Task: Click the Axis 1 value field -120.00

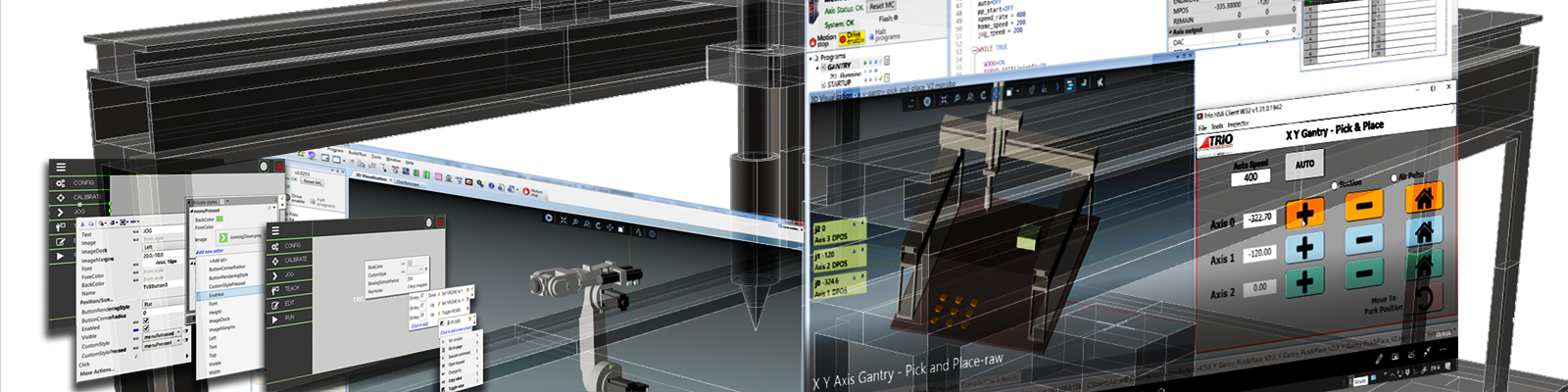Action: coord(1259,253)
